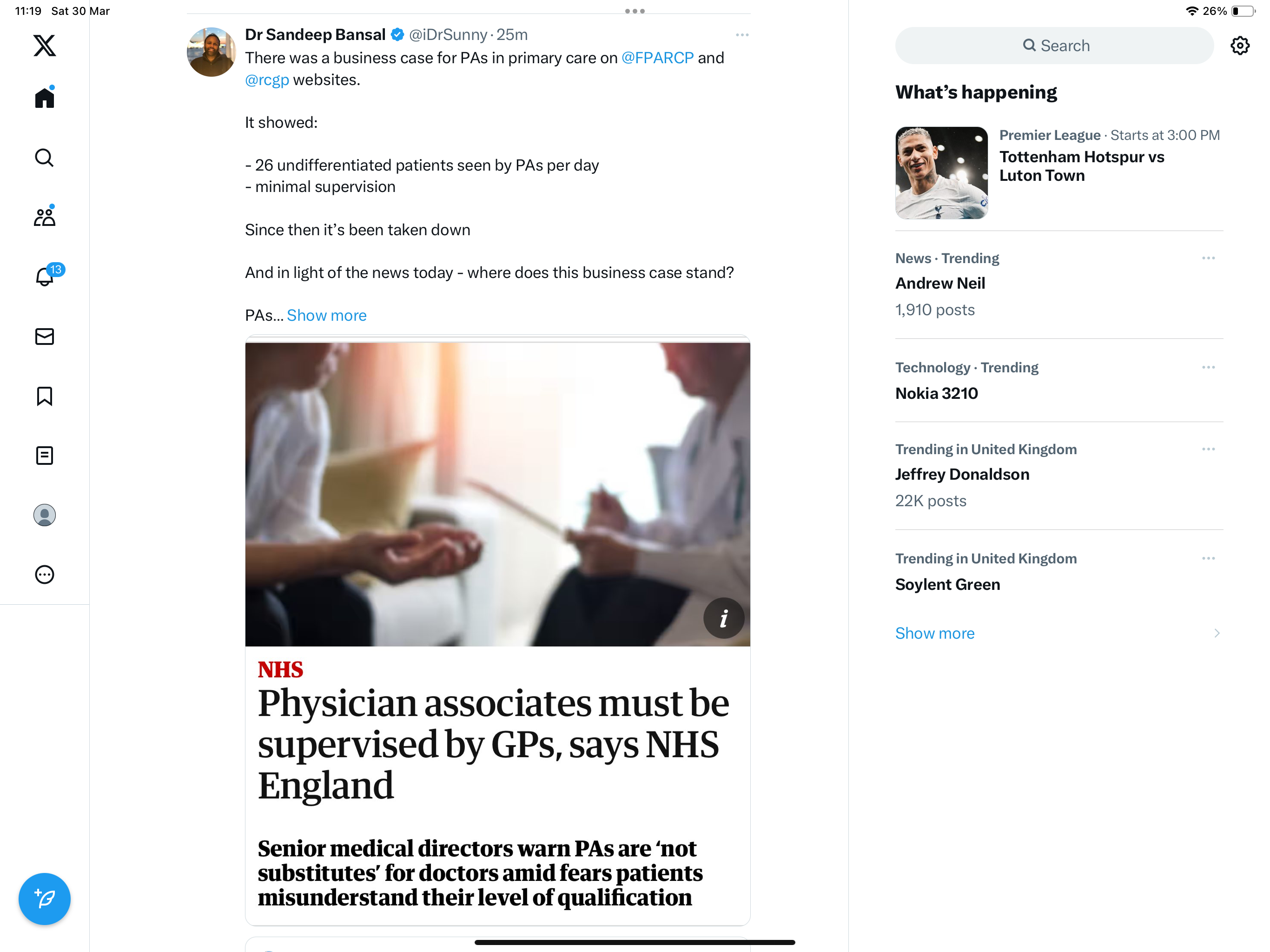
Task: Expand the post with Show more link
Action: (327, 315)
